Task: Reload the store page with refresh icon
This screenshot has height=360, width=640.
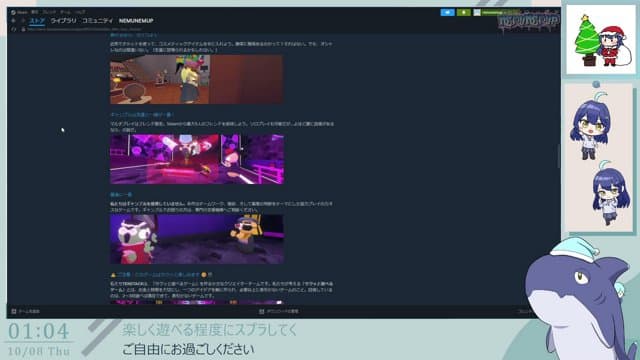Action: [13, 29]
